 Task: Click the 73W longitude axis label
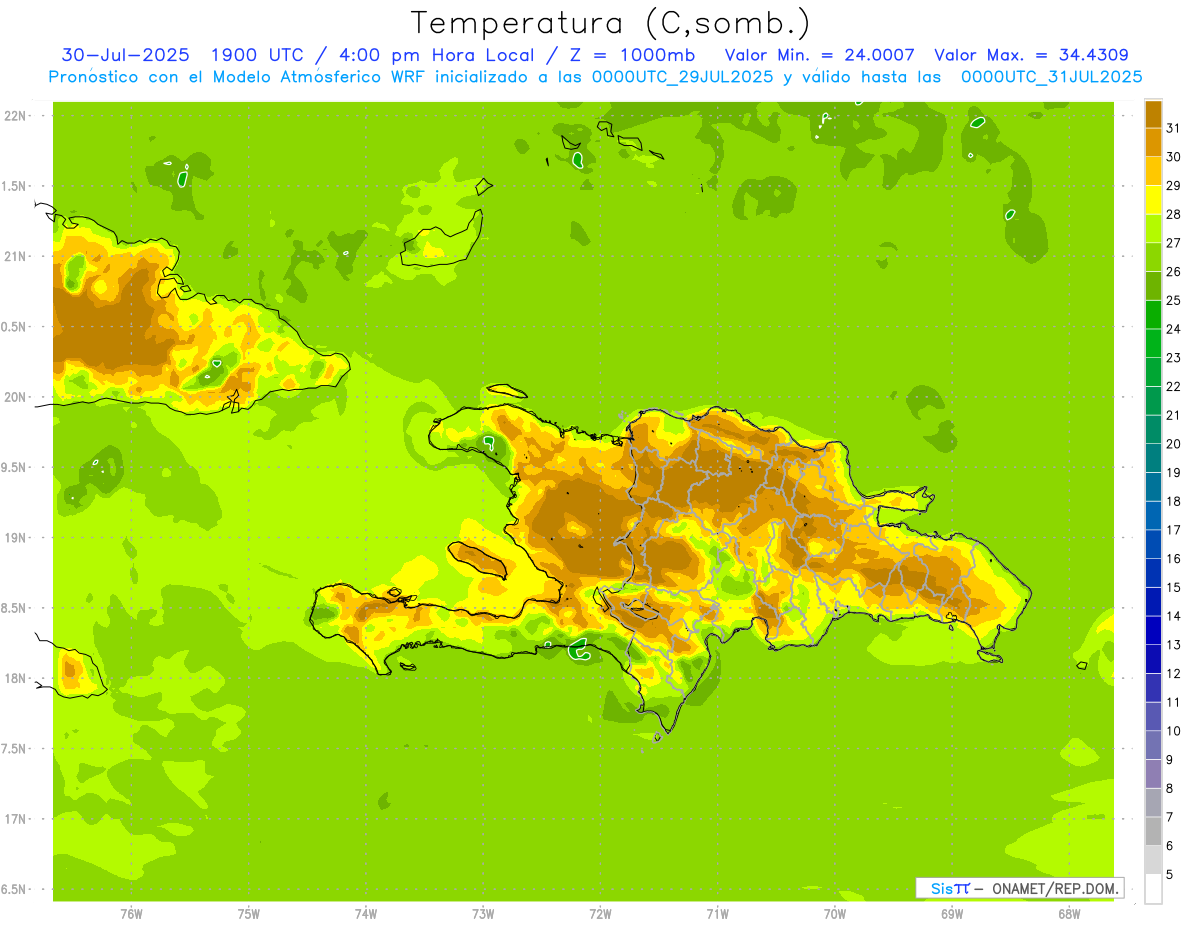pyautogui.click(x=483, y=915)
